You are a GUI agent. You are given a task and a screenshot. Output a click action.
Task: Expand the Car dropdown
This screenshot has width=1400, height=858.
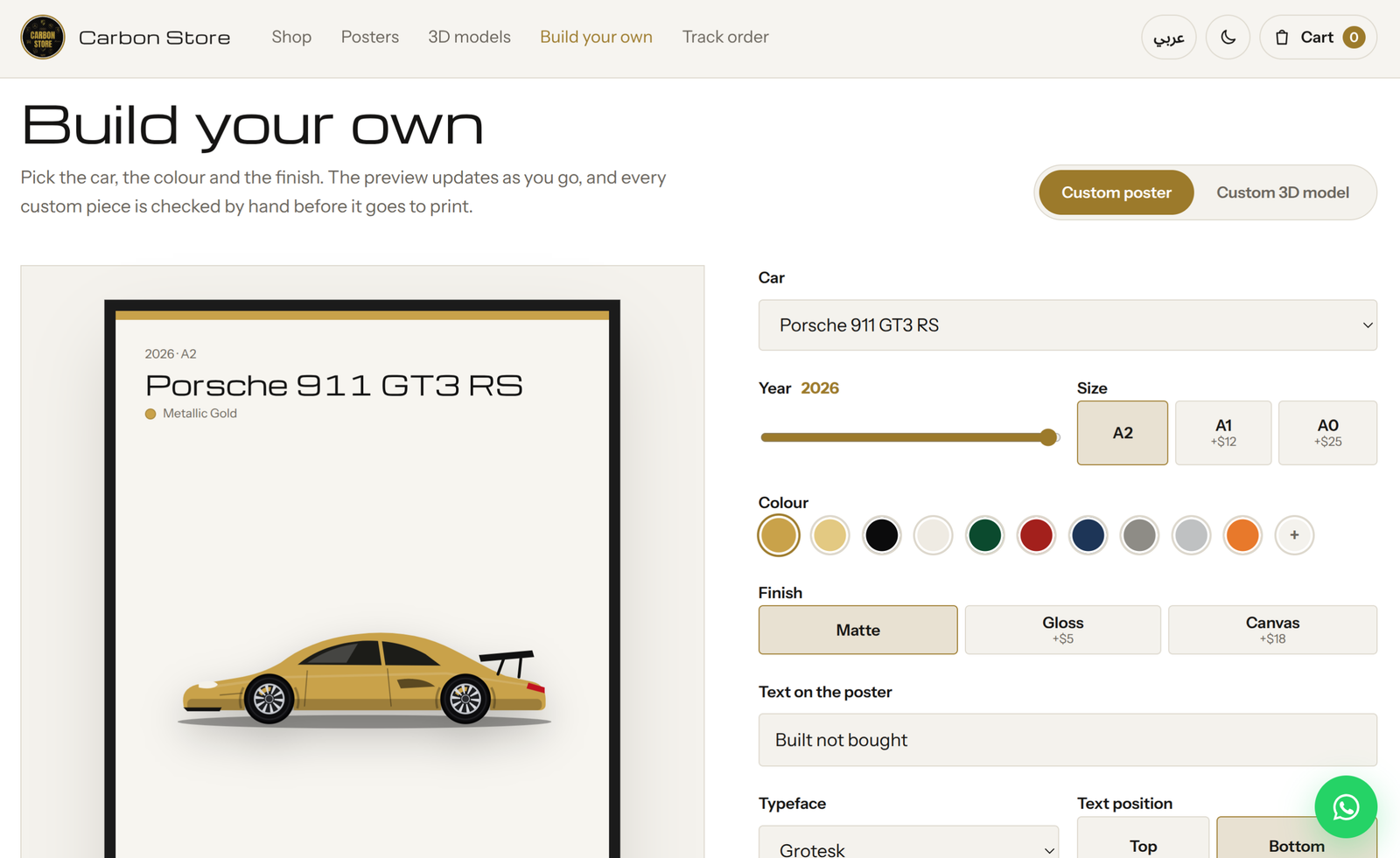1067,325
